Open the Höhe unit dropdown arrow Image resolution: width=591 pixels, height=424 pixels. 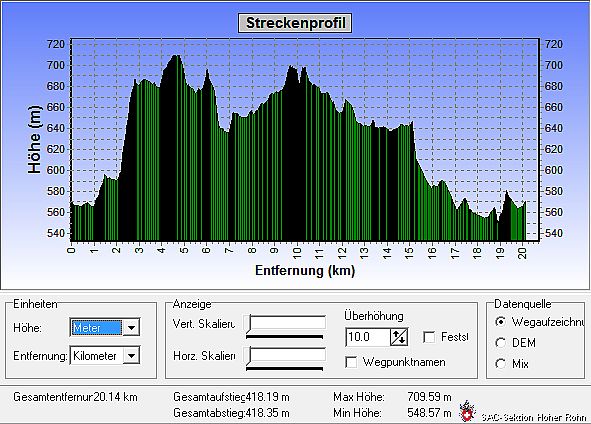[x=131, y=328]
